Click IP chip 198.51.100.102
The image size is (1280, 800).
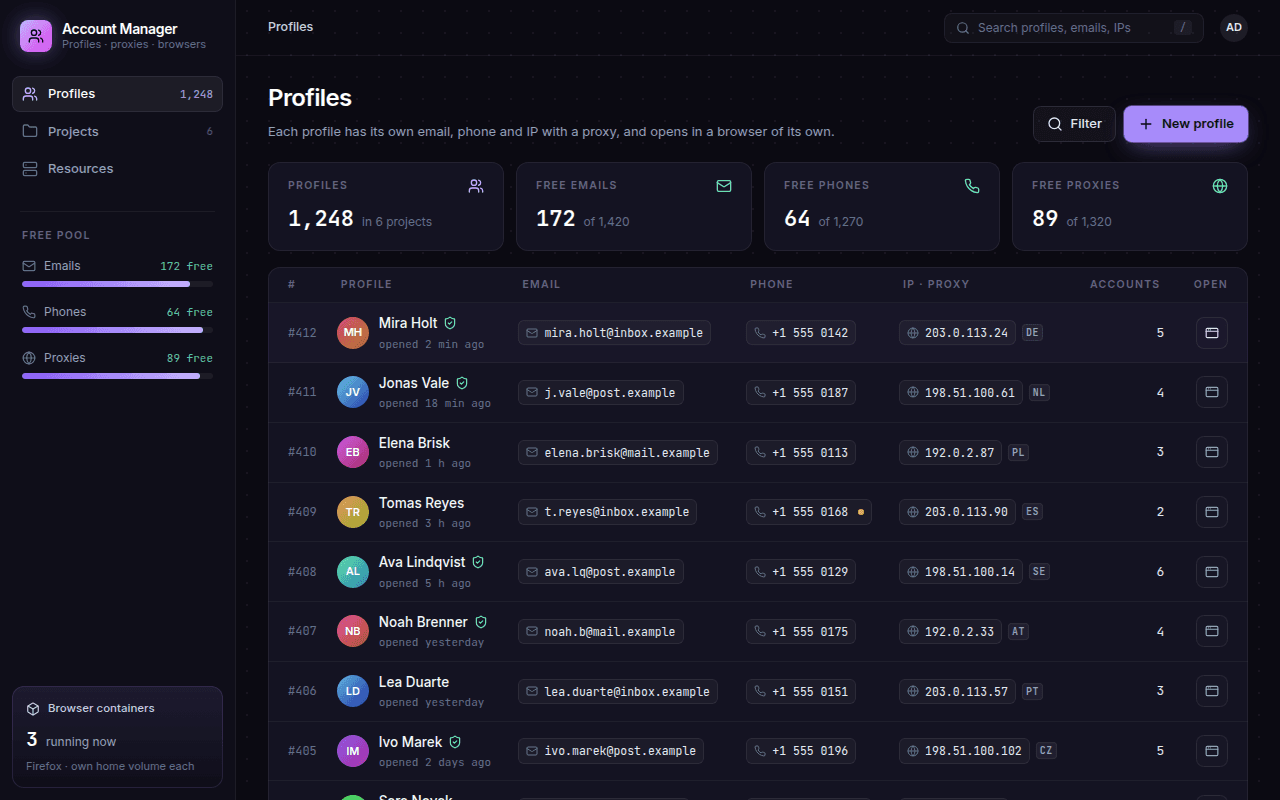tap(964, 751)
